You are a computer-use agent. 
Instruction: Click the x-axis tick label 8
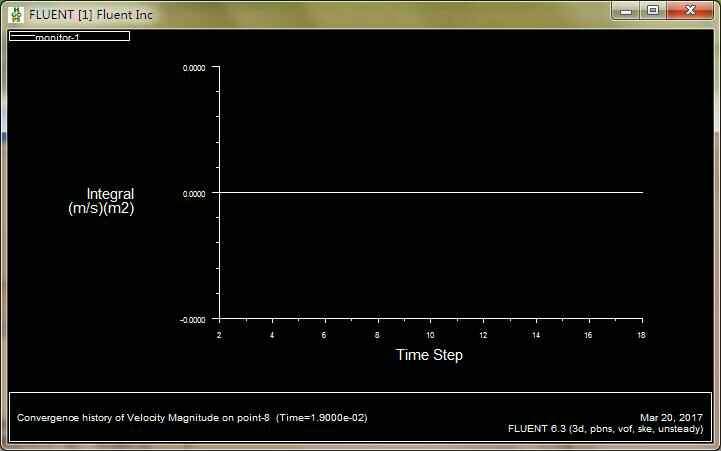tap(377, 335)
